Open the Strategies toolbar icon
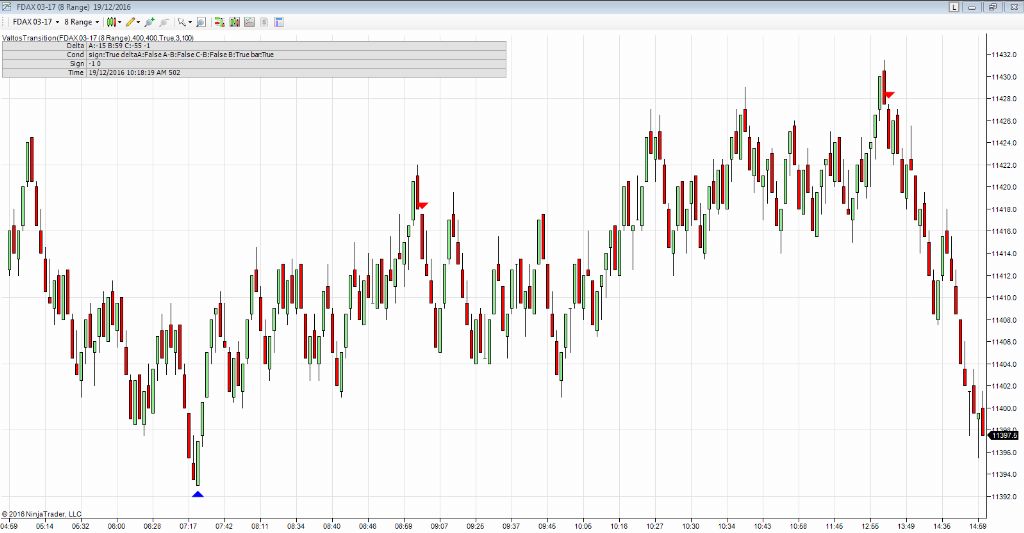Image resolution: width=1024 pixels, height=533 pixels. point(234,21)
